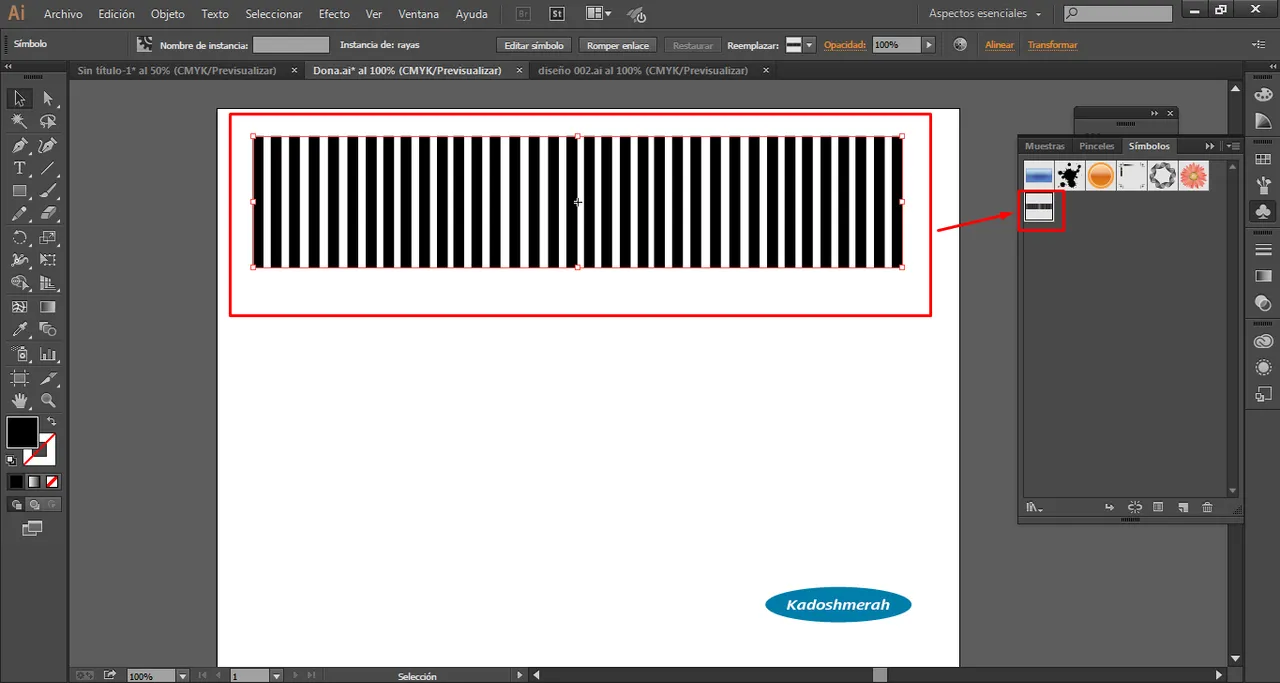Viewport: 1280px width, 683px height.
Task: Activate the Zoom tool
Action: click(48, 401)
